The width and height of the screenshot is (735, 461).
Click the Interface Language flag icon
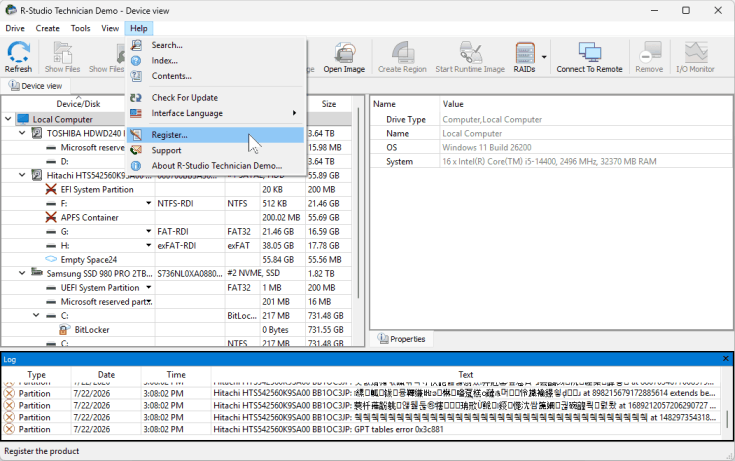tap(136, 113)
